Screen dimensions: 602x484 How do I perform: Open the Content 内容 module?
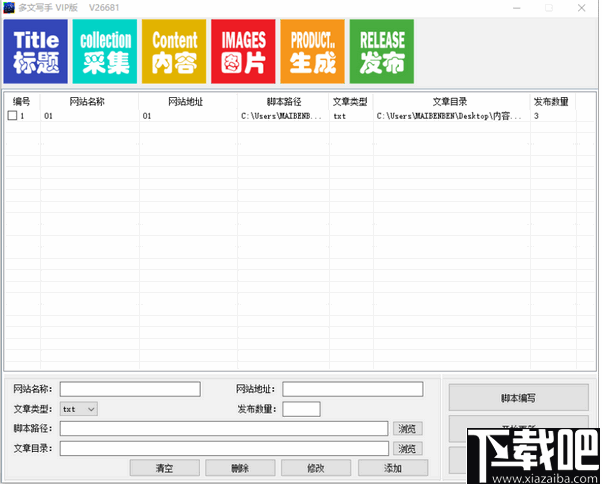(x=174, y=51)
